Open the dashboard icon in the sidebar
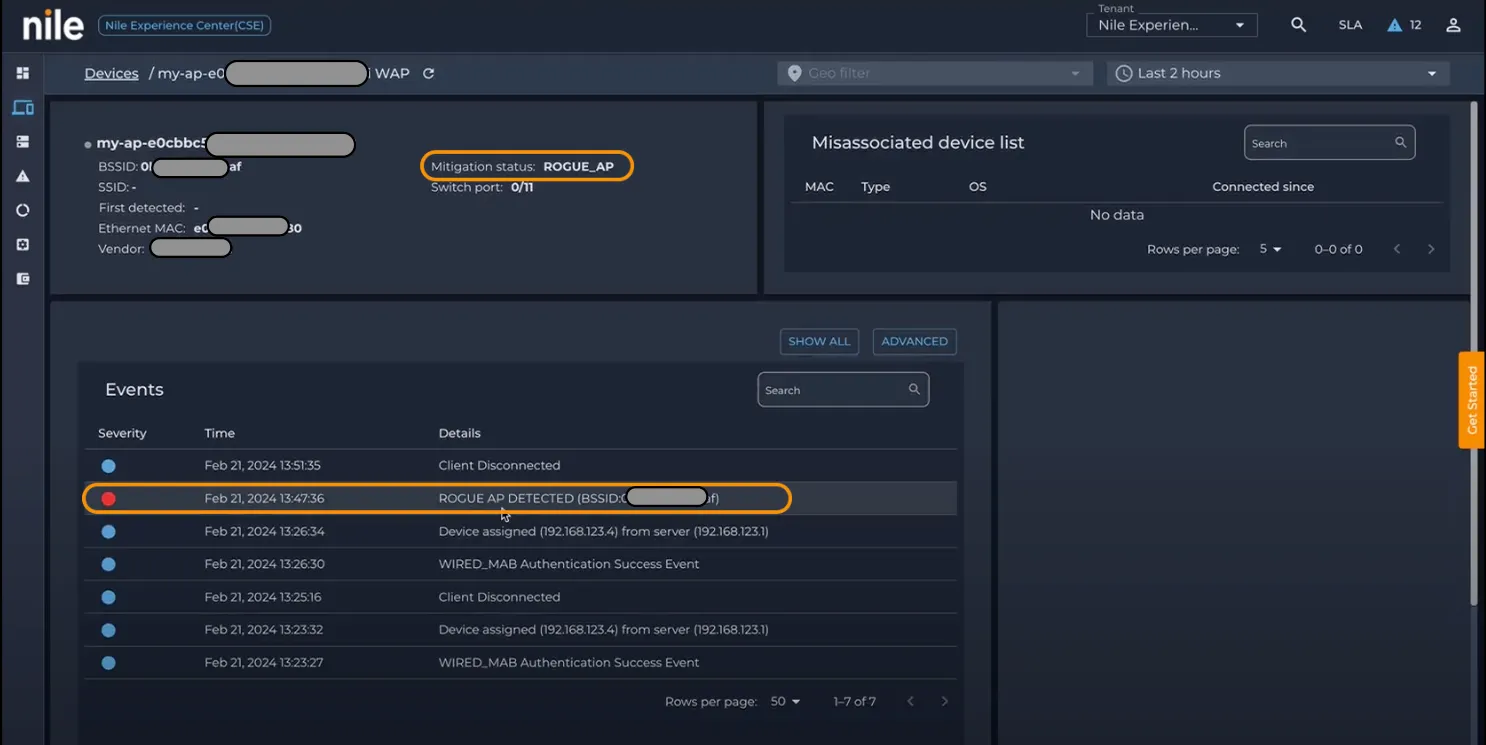1486x745 pixels. pos(22,73)
